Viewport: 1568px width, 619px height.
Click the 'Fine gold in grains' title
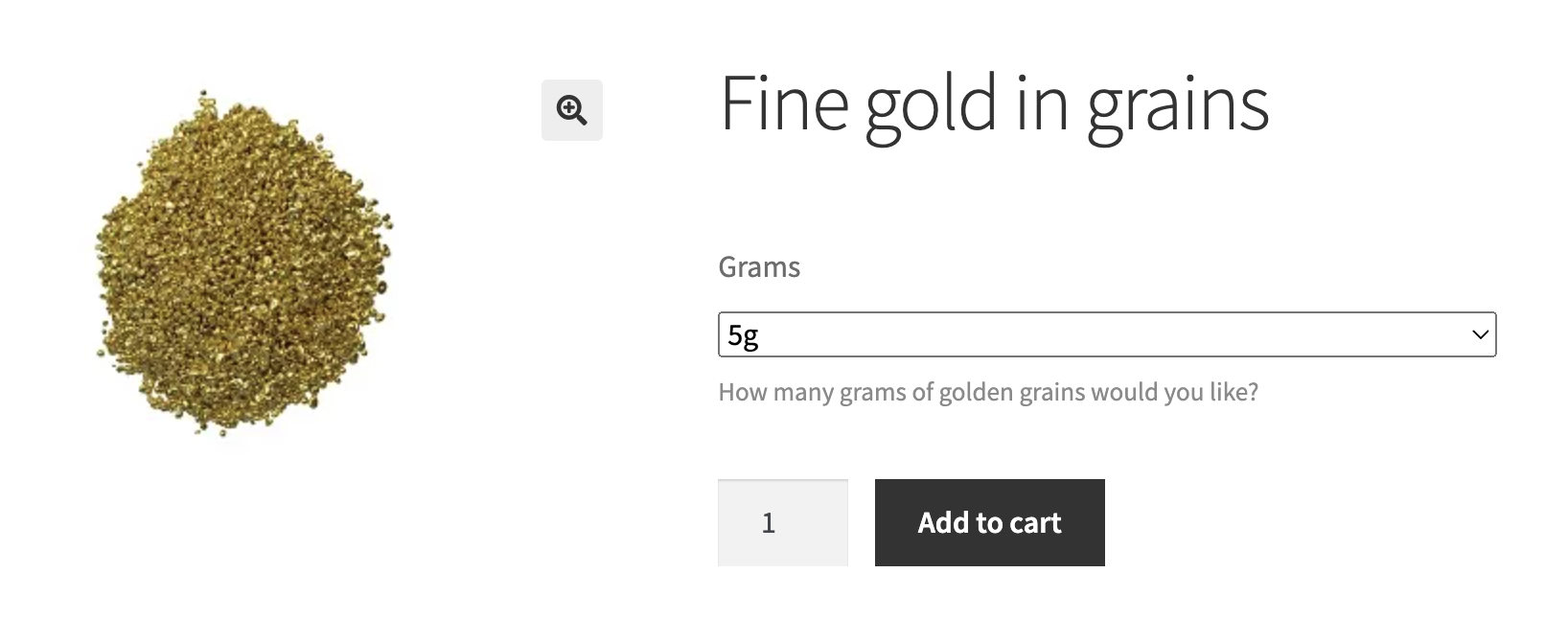click(x=995, y=105)
